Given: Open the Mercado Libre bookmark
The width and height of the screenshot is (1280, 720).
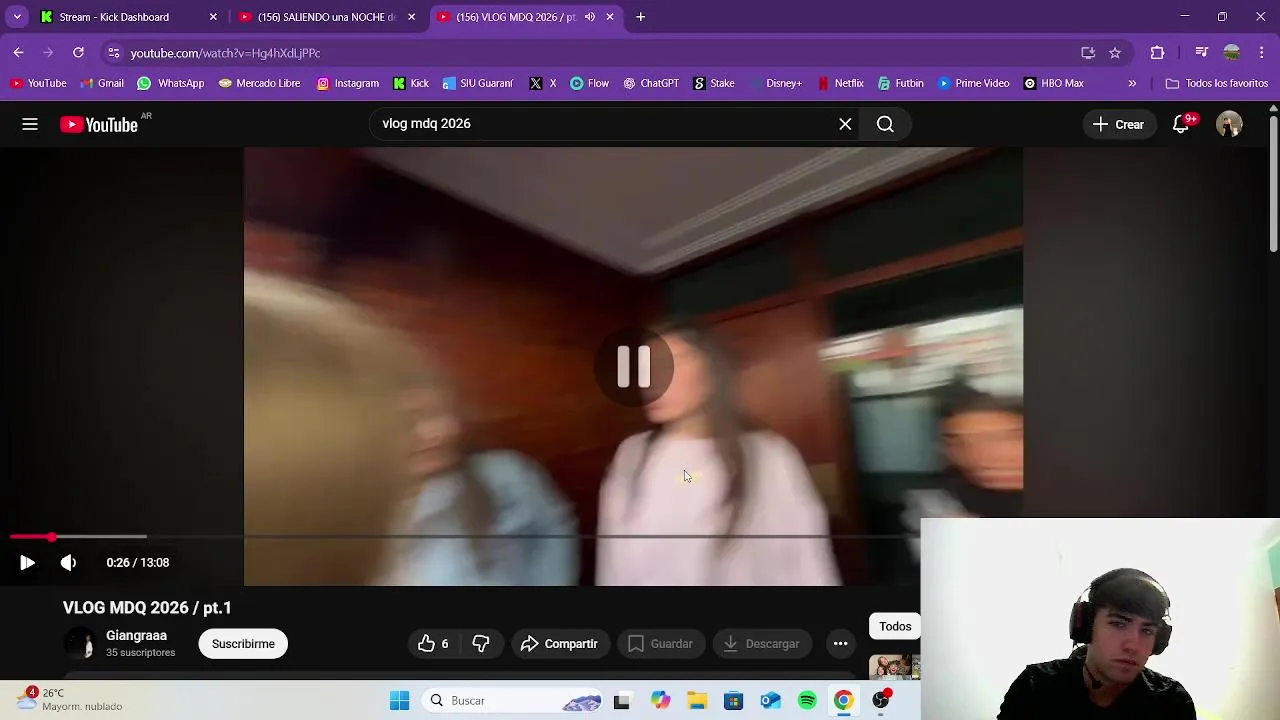Looking at the screenshot, I should (259, 83).
